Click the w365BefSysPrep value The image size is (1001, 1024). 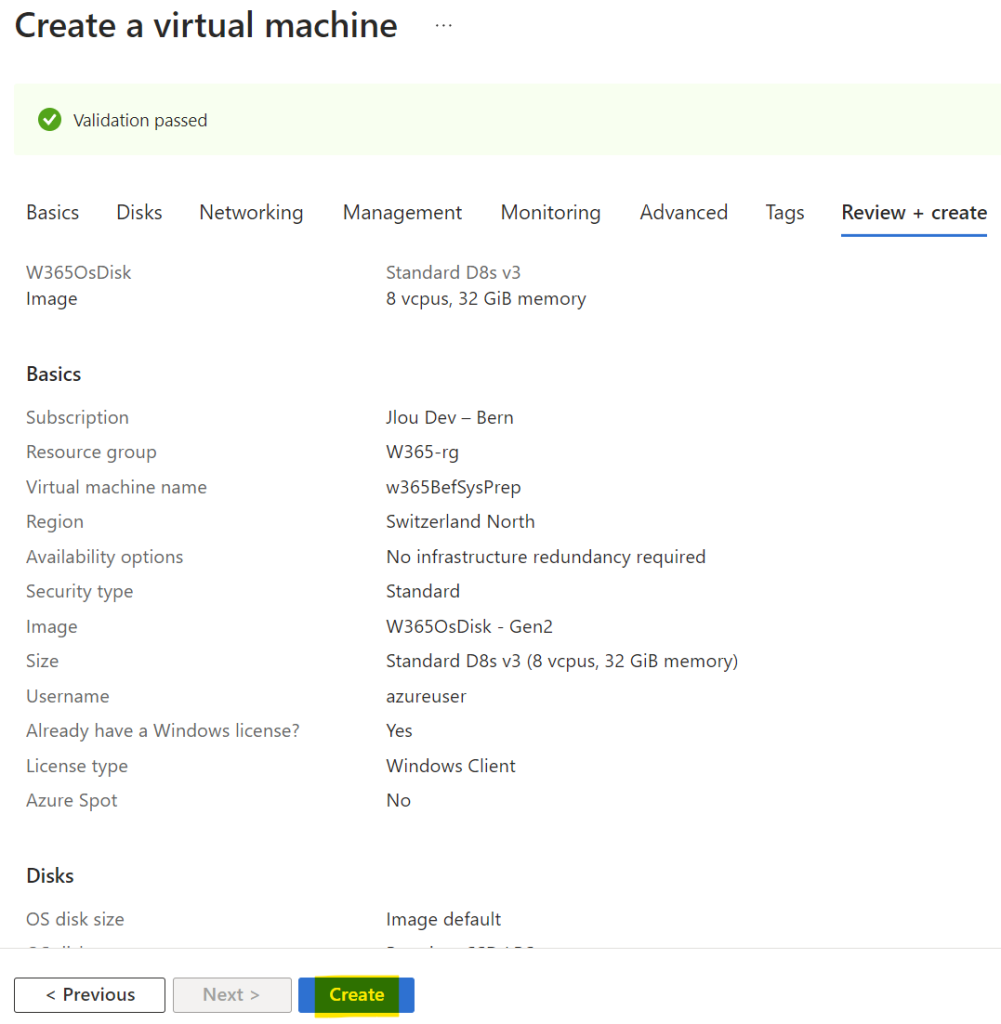pos(453,487)
